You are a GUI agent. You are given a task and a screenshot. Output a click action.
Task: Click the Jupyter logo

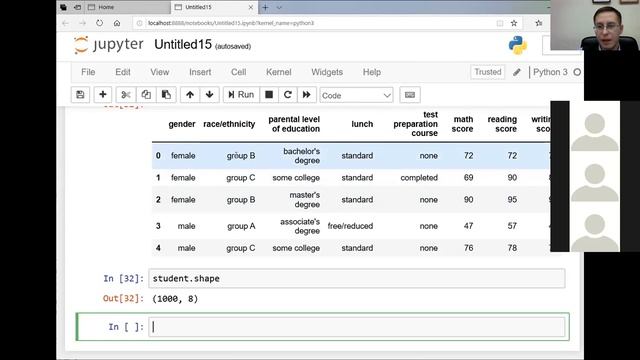pos(109,44)
